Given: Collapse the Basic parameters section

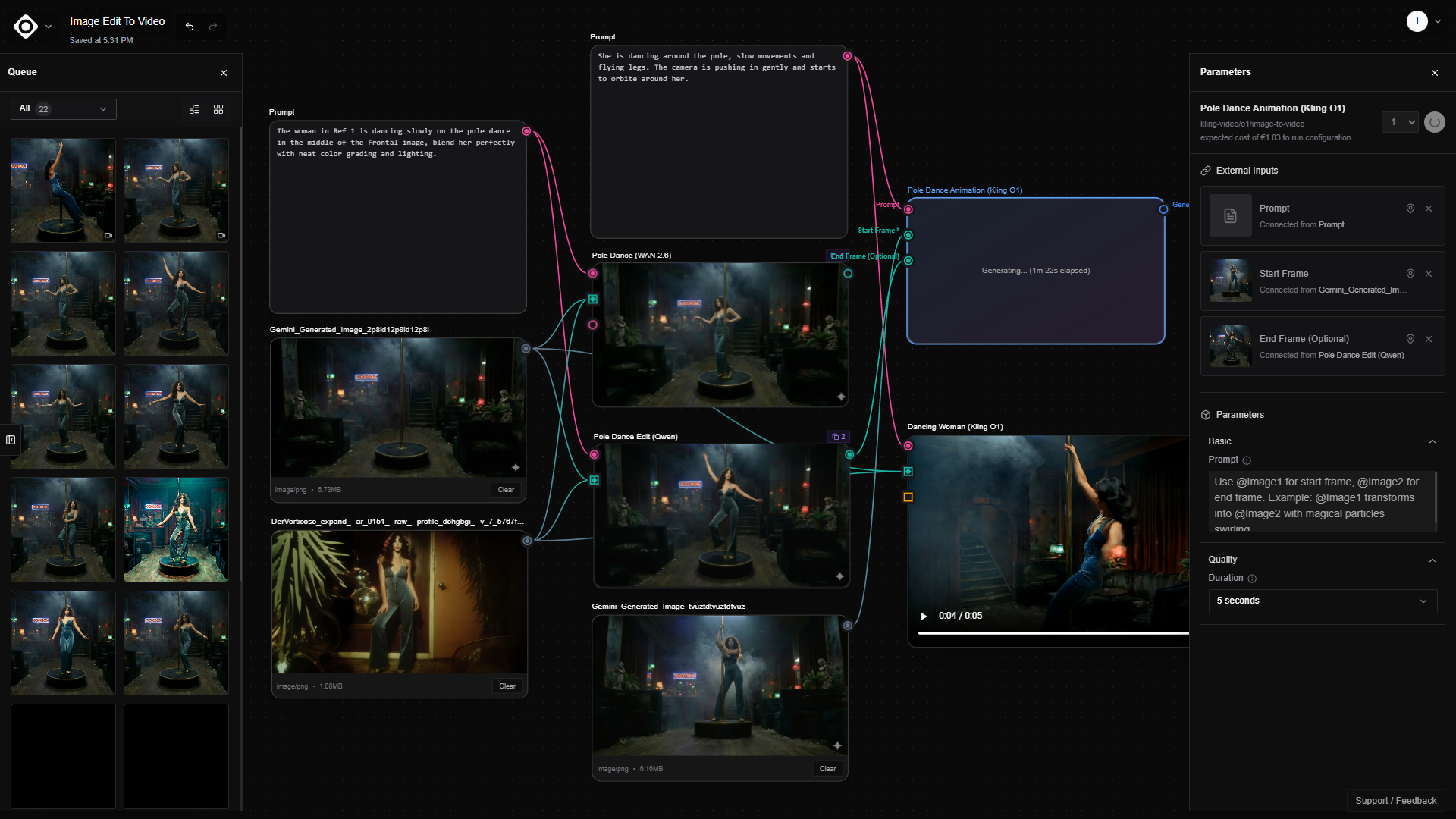Looking at the screenshot, I should [1432, 441].
